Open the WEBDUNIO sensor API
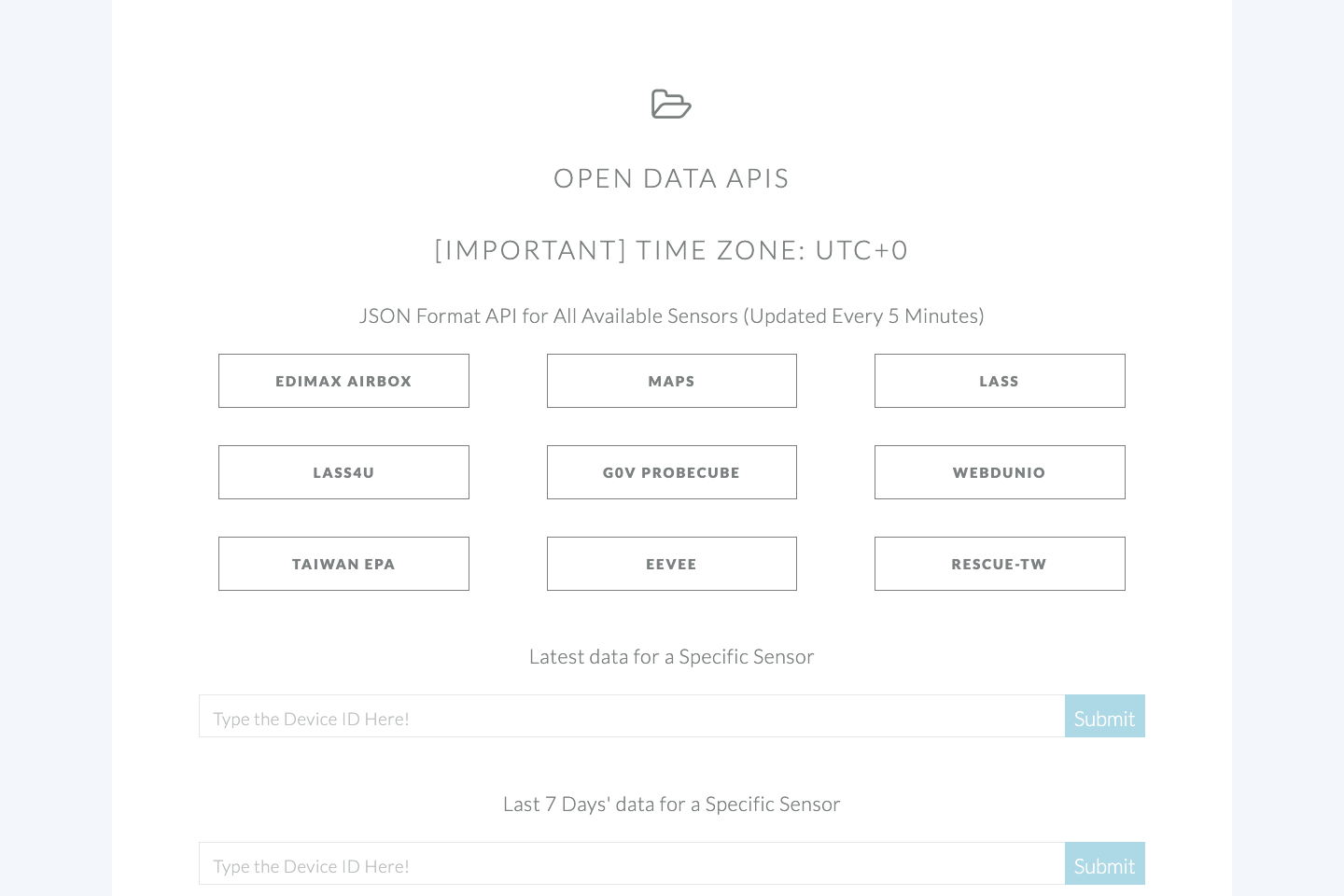Image resolution: width=1344 pixels, height=896 pixels. (1000, 472)
